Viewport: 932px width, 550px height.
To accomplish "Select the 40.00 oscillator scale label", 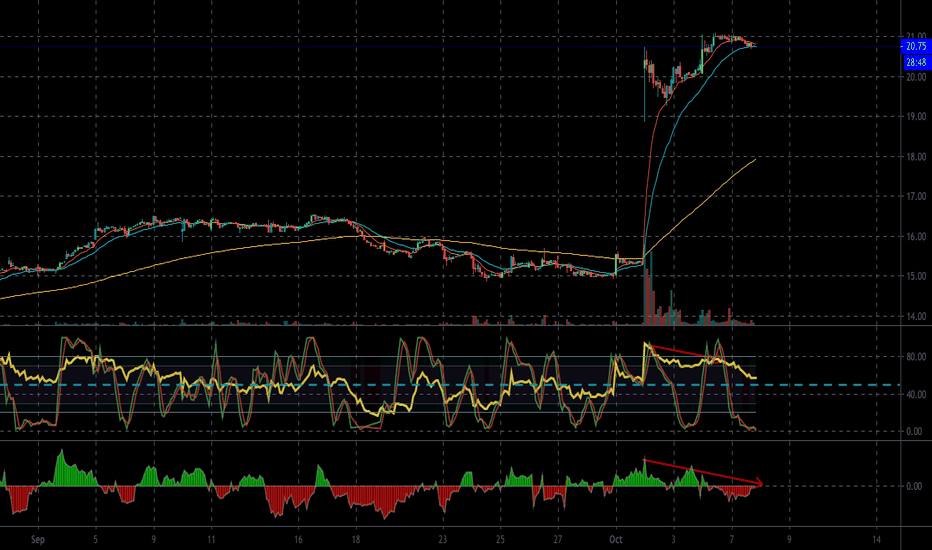I will point(916,394).
